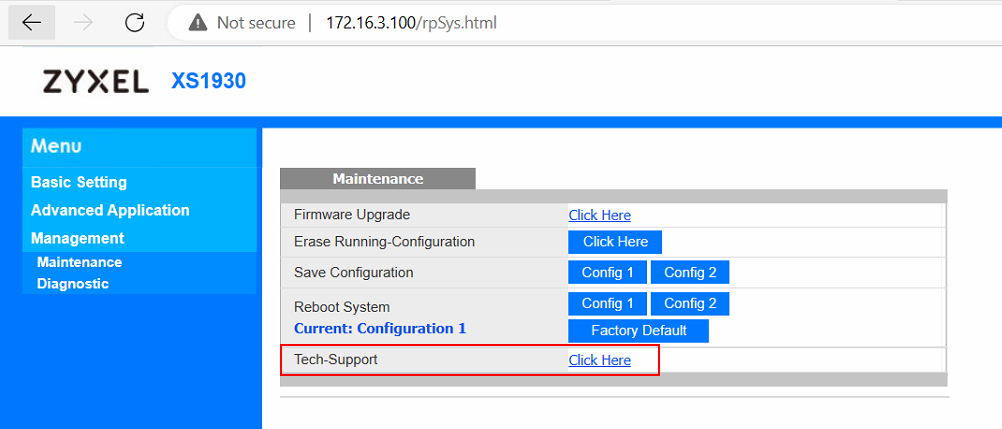
Task: Click the Not secure warning triangle icon
Action: (x=198, y=23)
